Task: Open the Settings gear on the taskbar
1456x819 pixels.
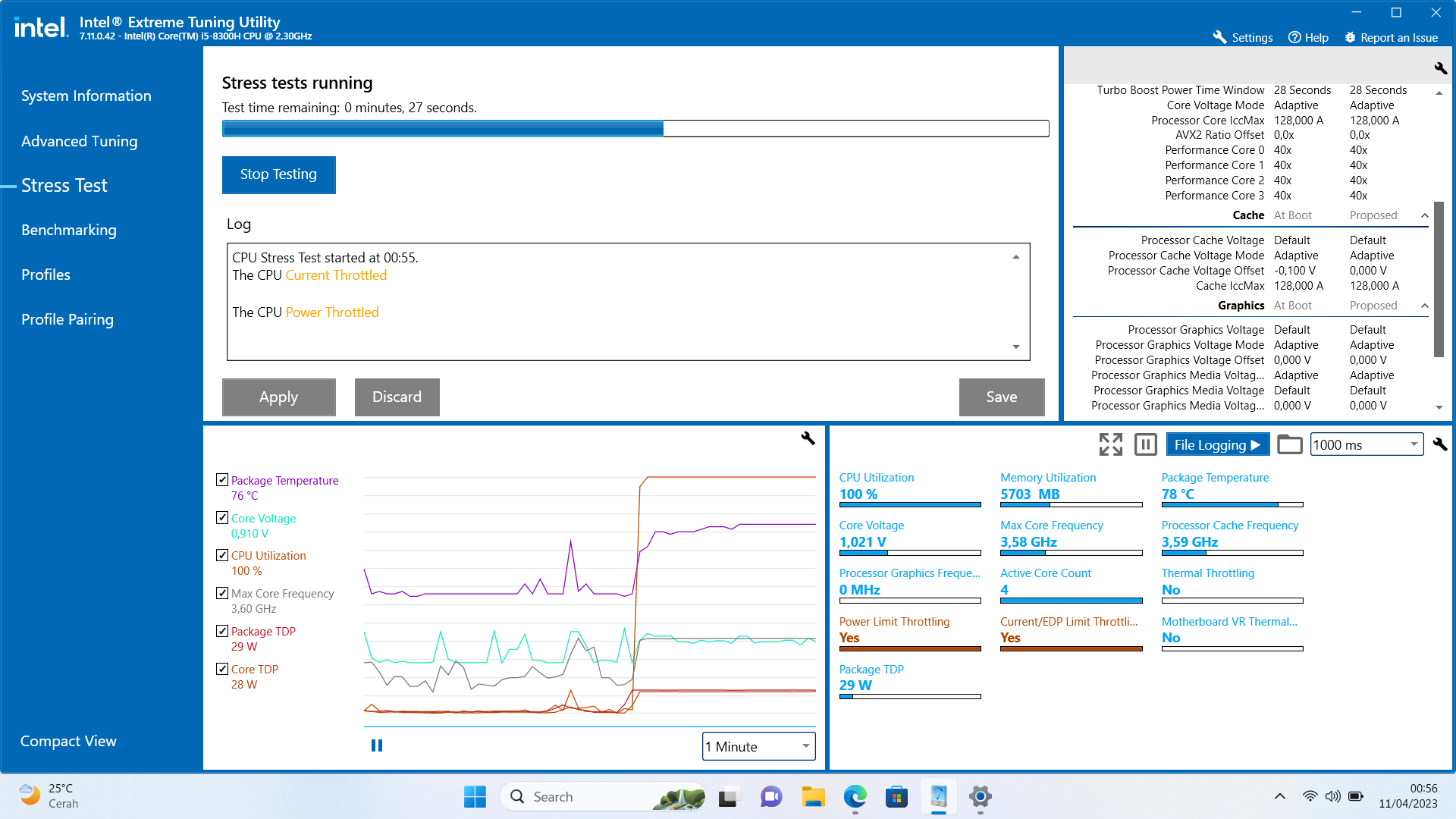Action: tap(981, 796)
